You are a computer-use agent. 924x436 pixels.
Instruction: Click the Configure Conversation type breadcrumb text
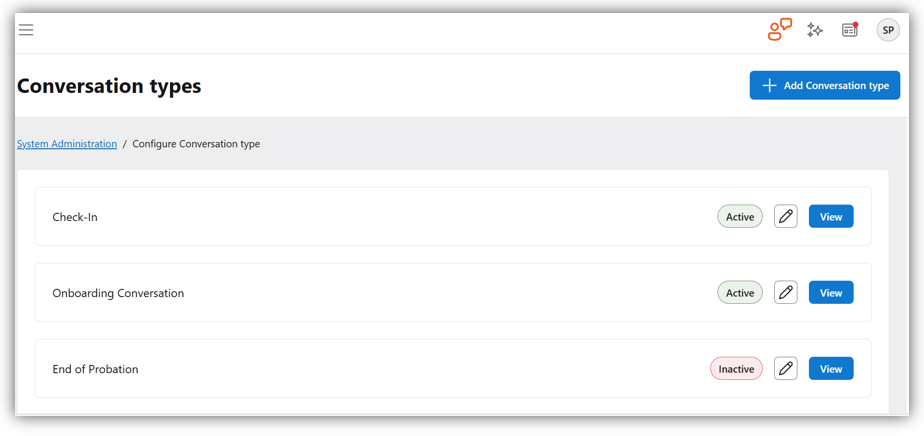click(196, 144)
